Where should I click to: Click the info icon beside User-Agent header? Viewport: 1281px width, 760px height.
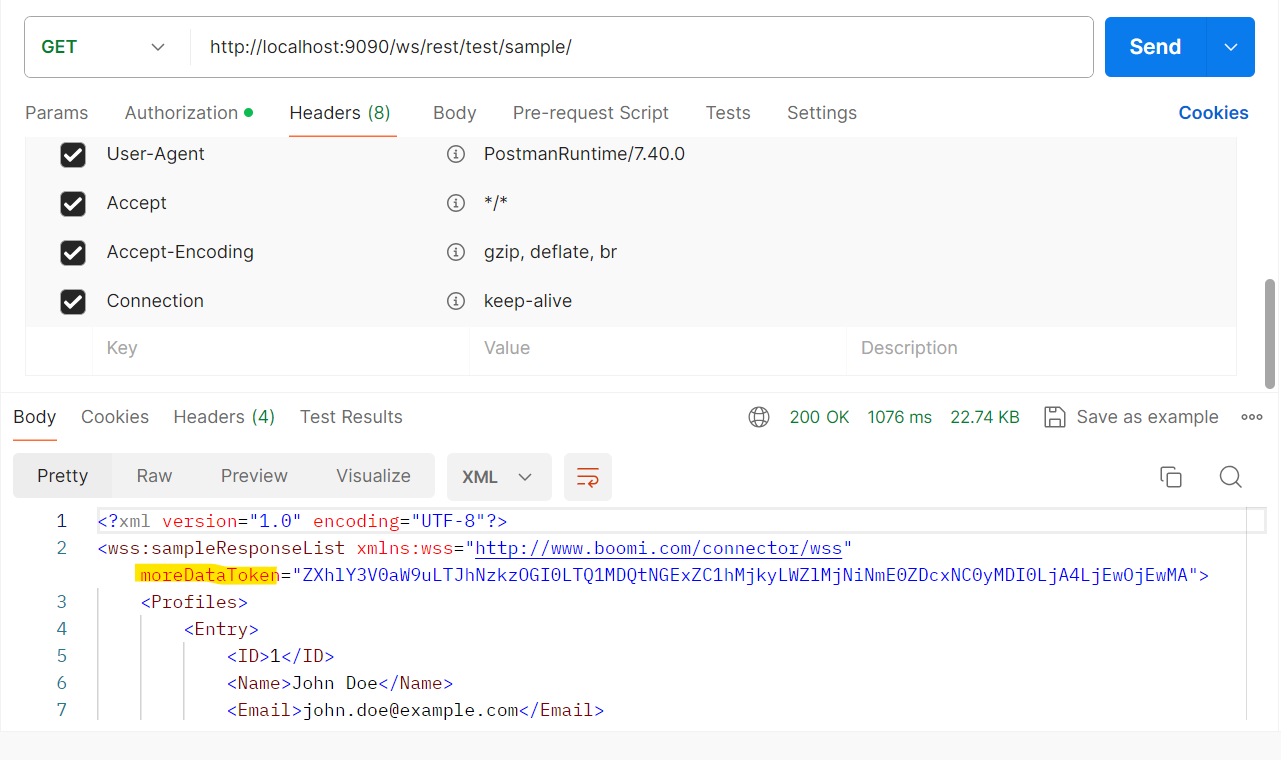(456, 154)
